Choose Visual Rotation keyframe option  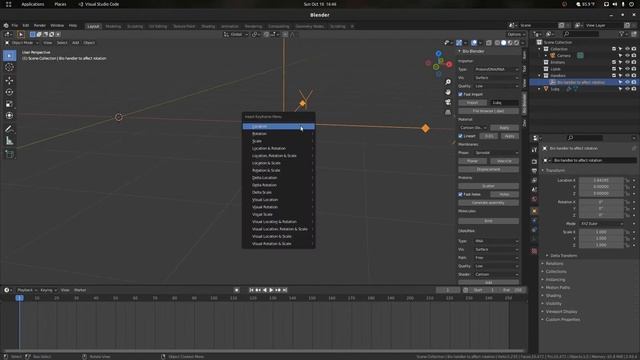[x=279, y=207]
